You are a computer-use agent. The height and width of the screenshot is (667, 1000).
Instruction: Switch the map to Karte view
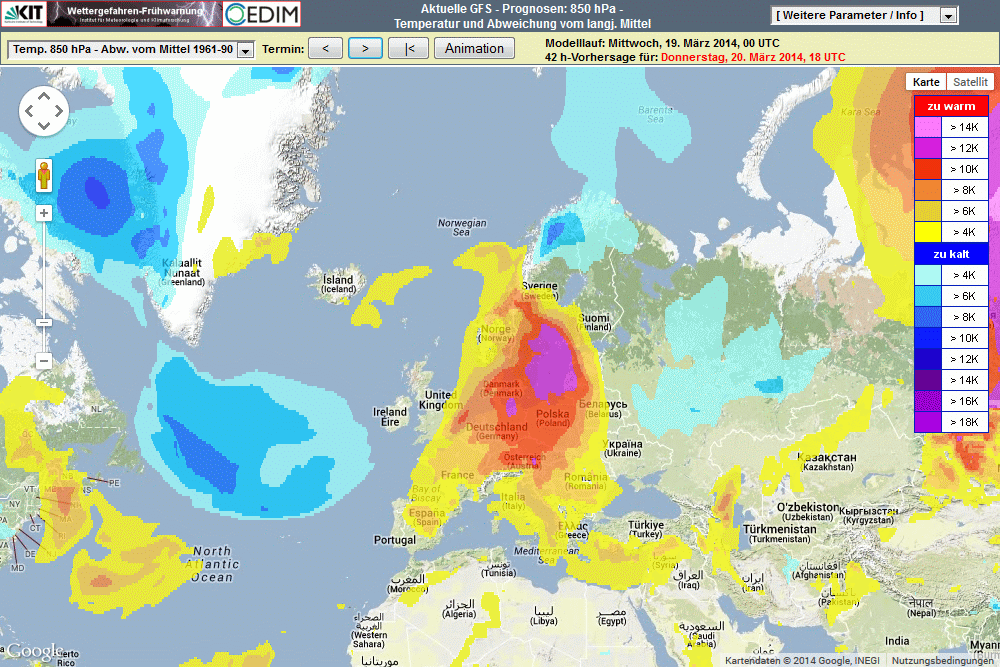tap(925, 82)
